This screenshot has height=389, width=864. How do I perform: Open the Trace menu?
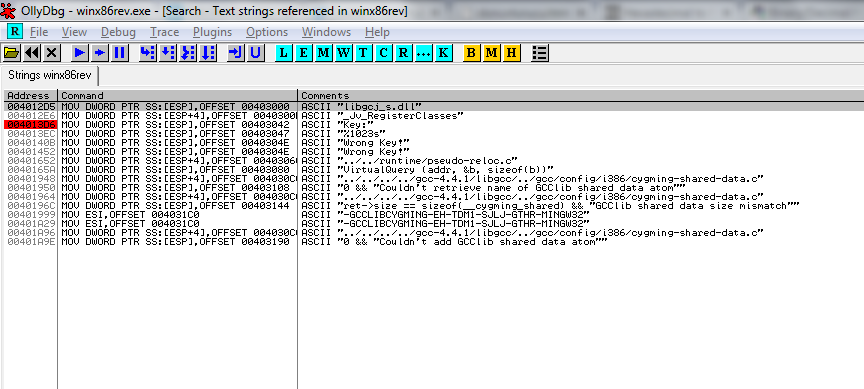tap(164, 32)
